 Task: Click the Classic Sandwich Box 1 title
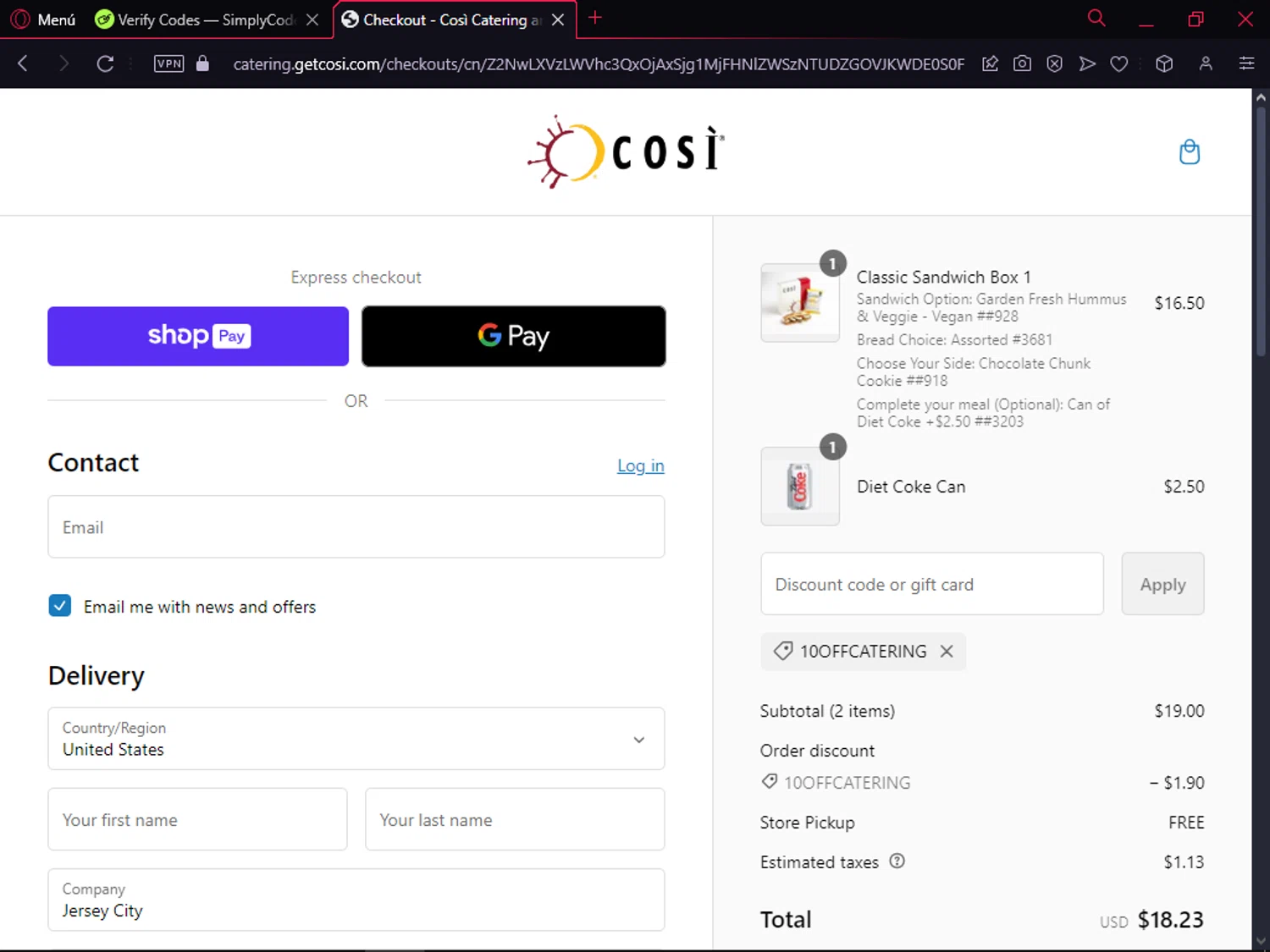point(944,277)
